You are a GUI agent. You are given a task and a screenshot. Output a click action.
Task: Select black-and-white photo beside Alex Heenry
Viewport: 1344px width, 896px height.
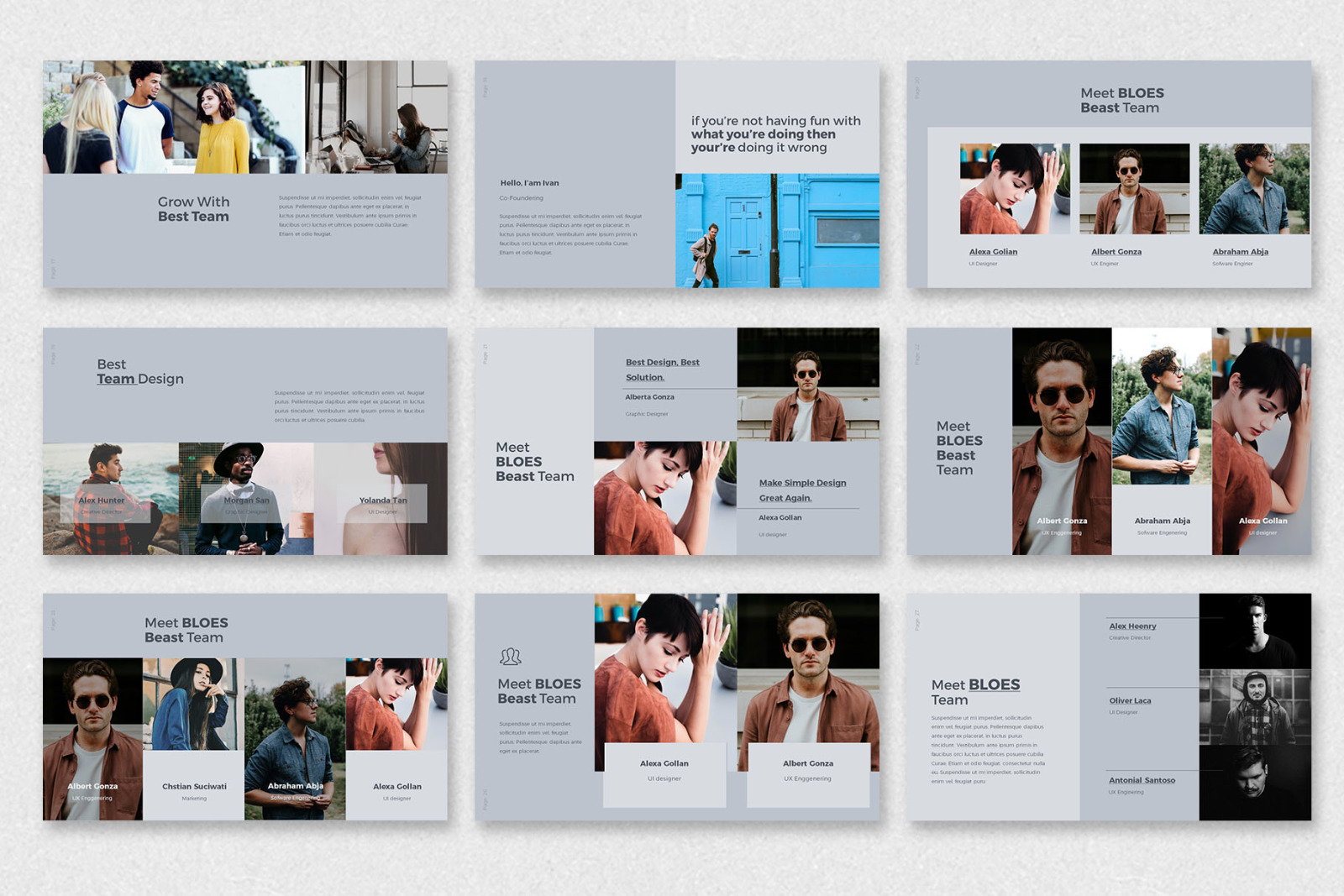coord(1255,631)
